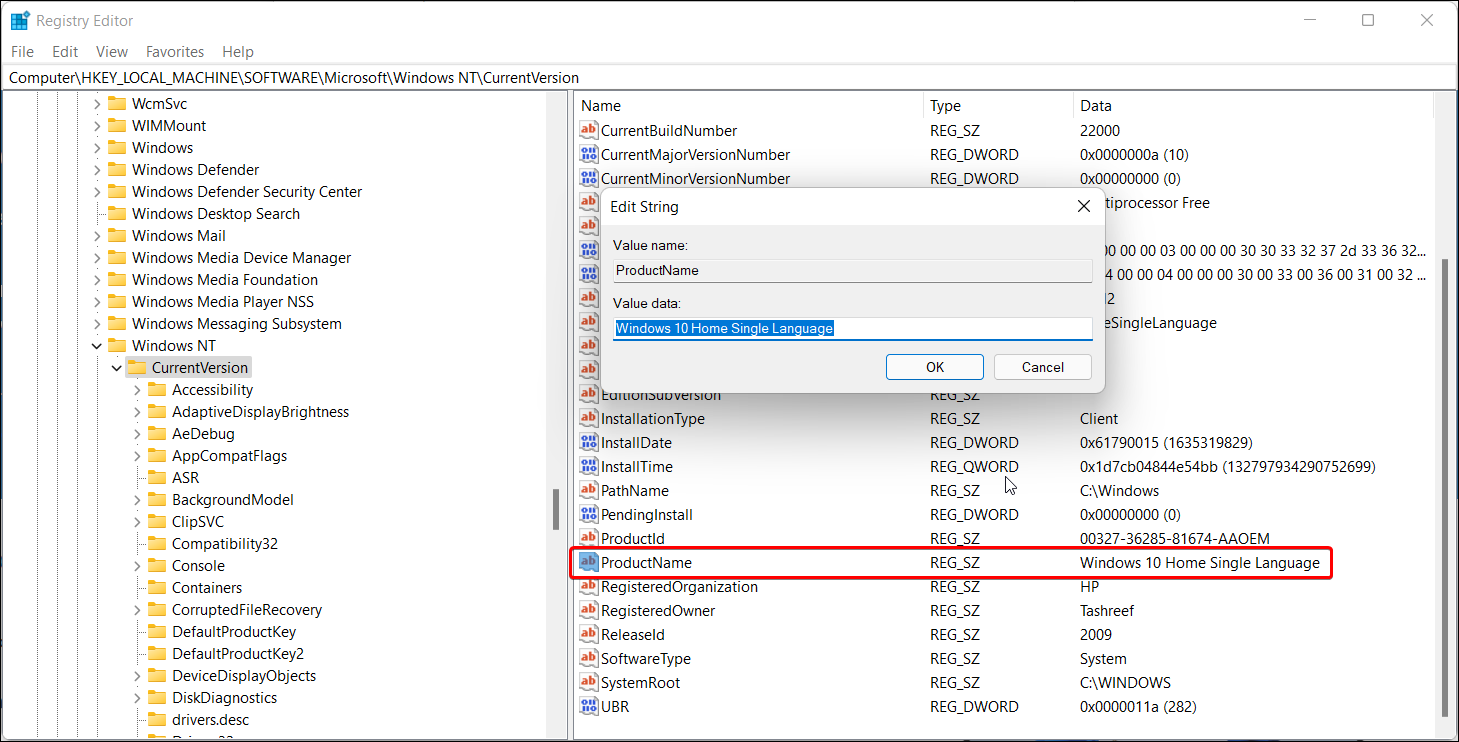Click the CurrentMajorVersionNumber DWORD value icon
Image resolution: width=1459 pixels, height=742 pixels.
click(589, 155)
